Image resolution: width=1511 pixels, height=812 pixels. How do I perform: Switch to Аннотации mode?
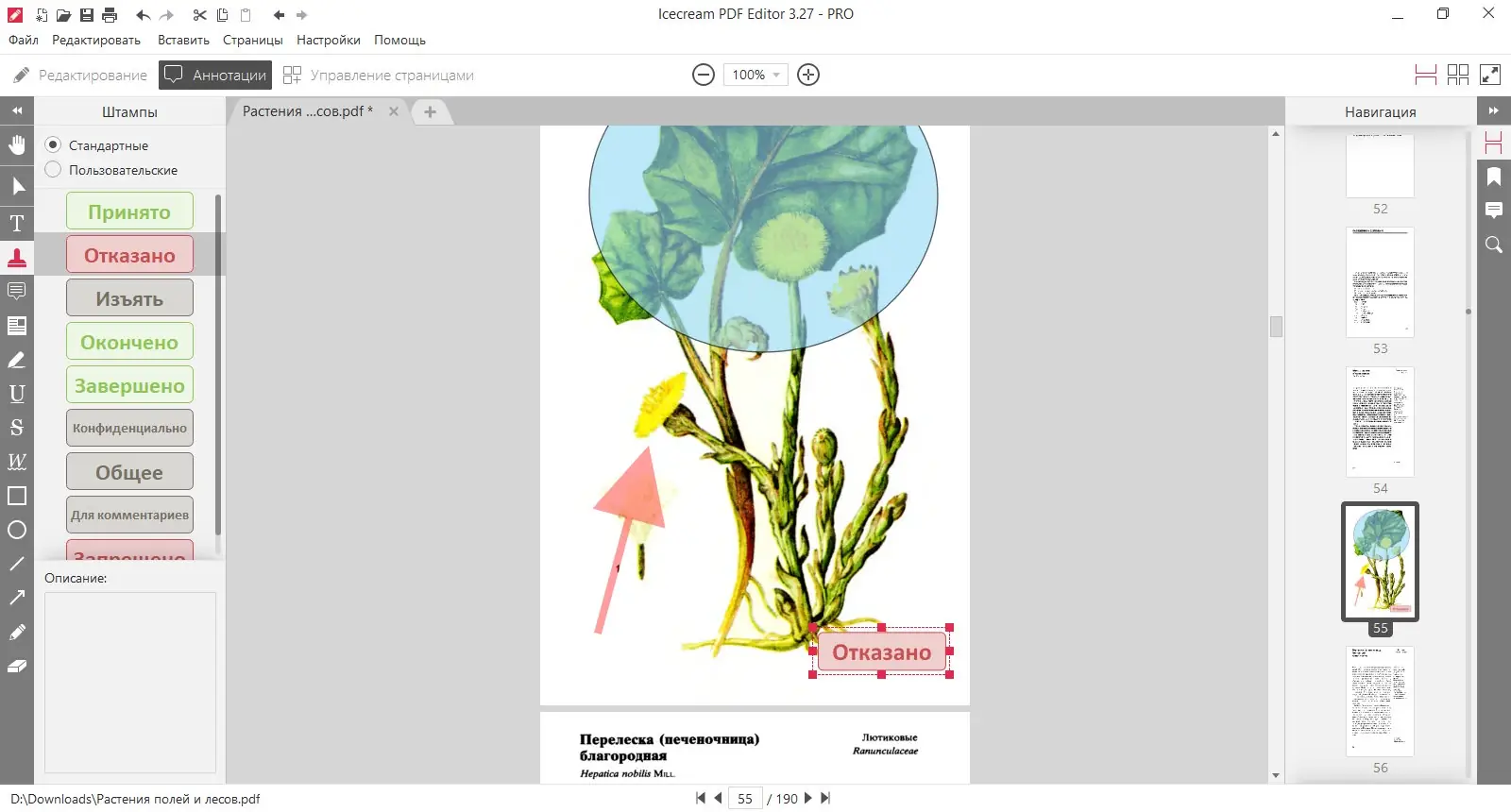[216, 75]
